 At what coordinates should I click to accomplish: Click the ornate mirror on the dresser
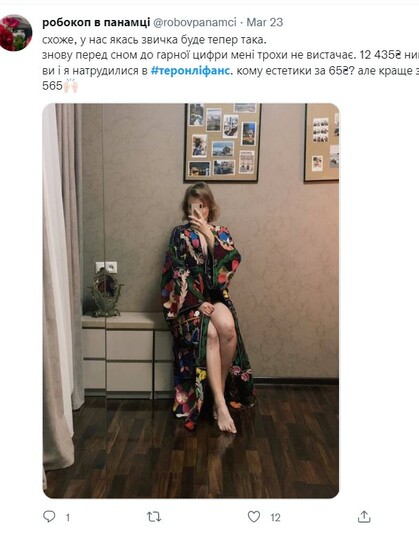(105, 293)
